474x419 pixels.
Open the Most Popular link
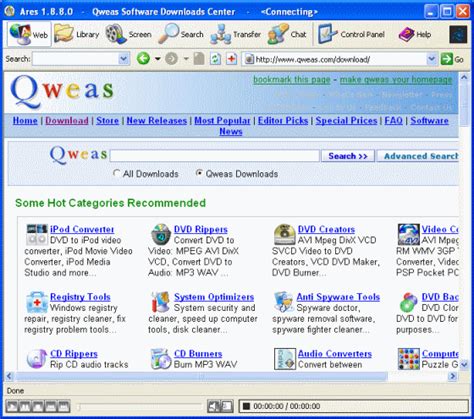coord(222,120)
